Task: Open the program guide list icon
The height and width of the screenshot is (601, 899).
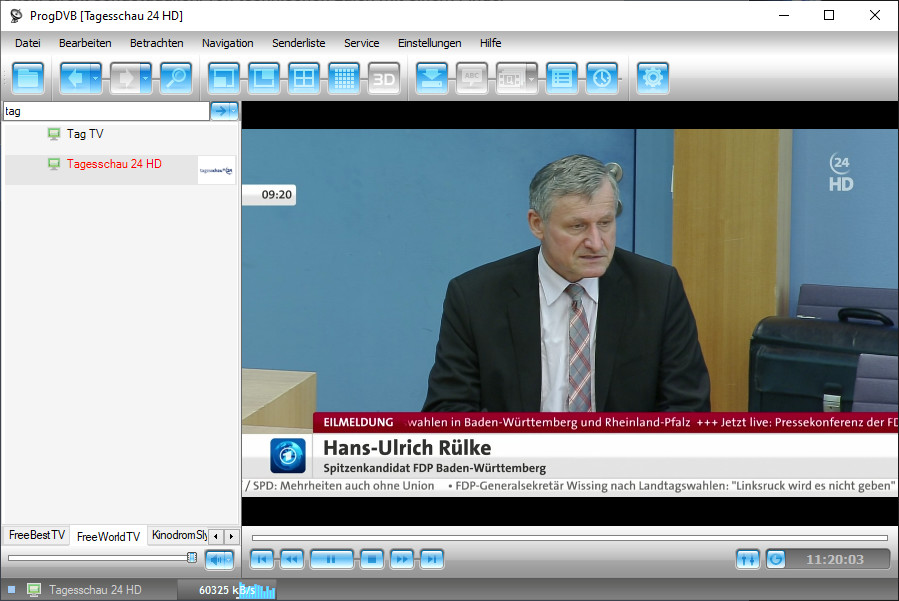Action: [x=562, y=79]
